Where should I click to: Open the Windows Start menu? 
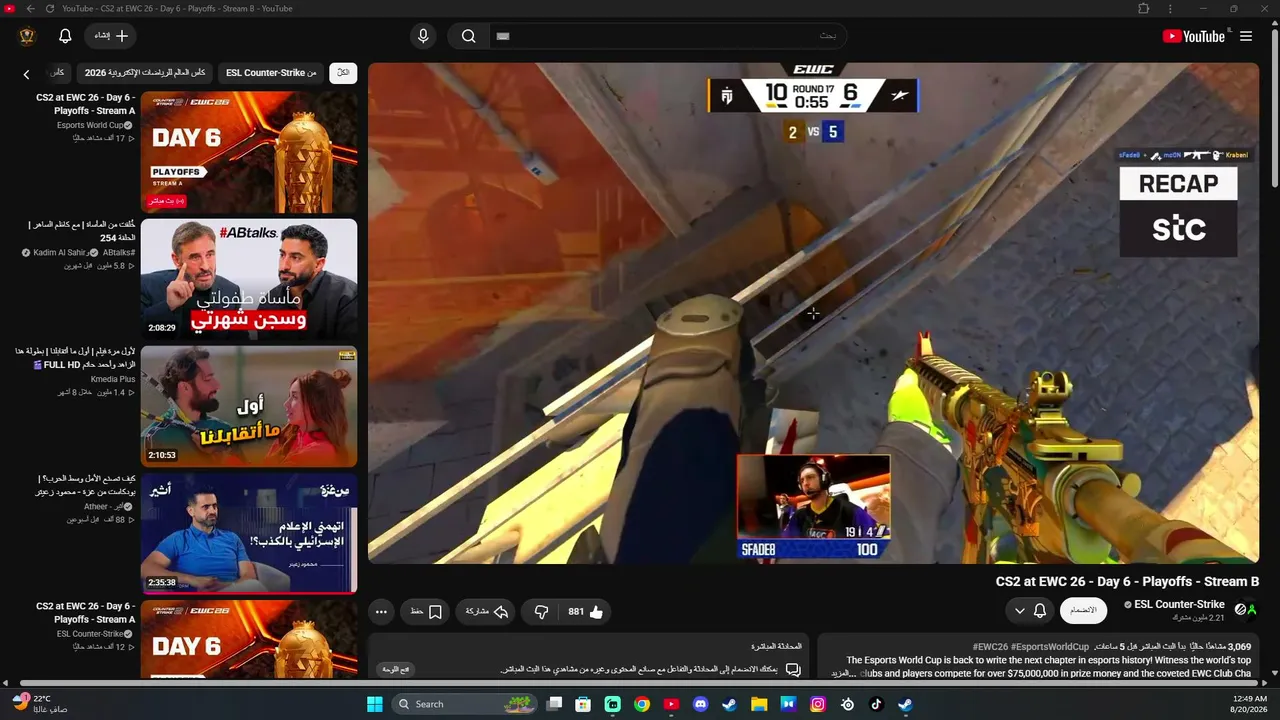(x=375, y=704)
